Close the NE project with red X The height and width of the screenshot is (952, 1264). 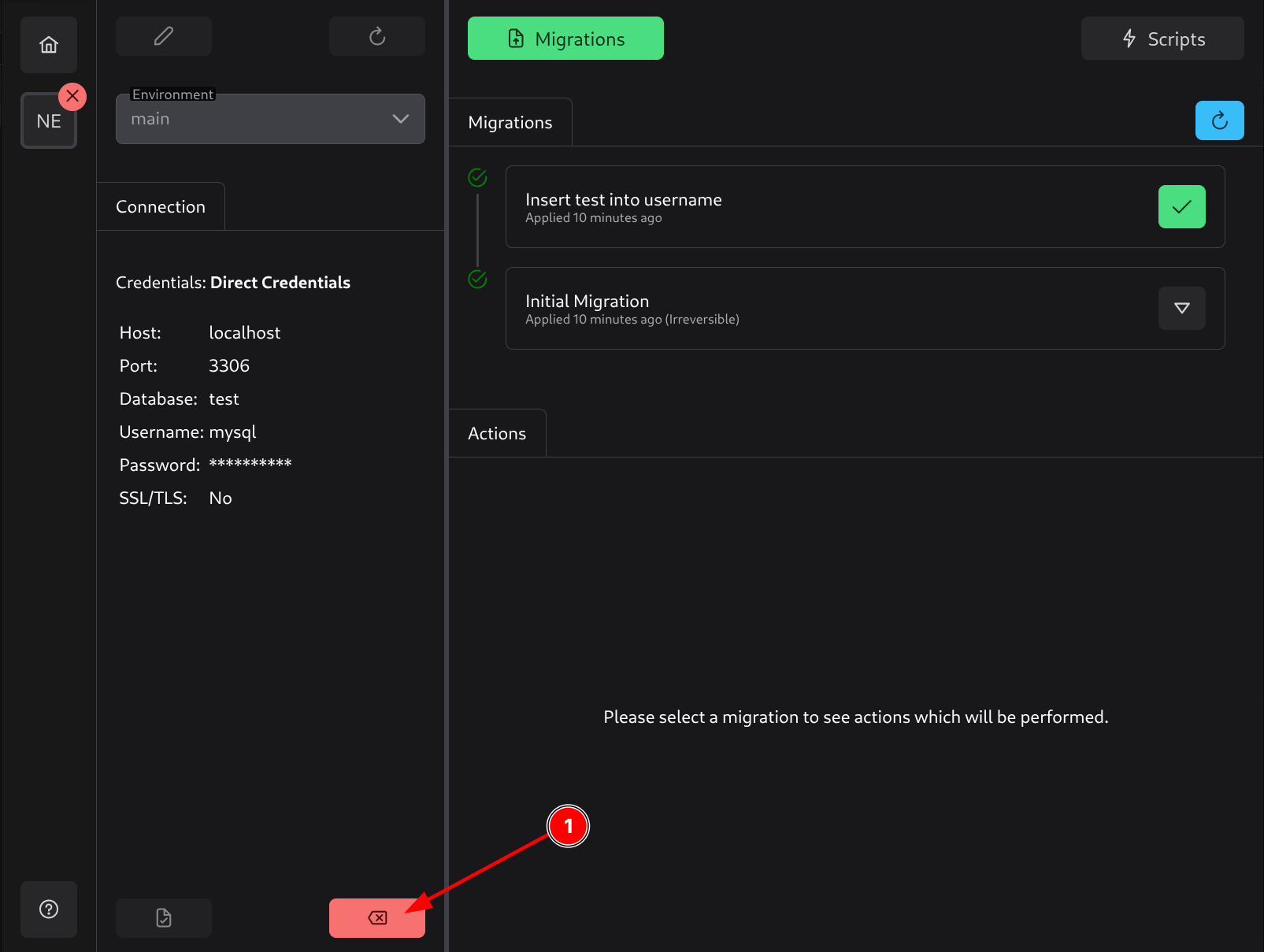pos(72,96)
